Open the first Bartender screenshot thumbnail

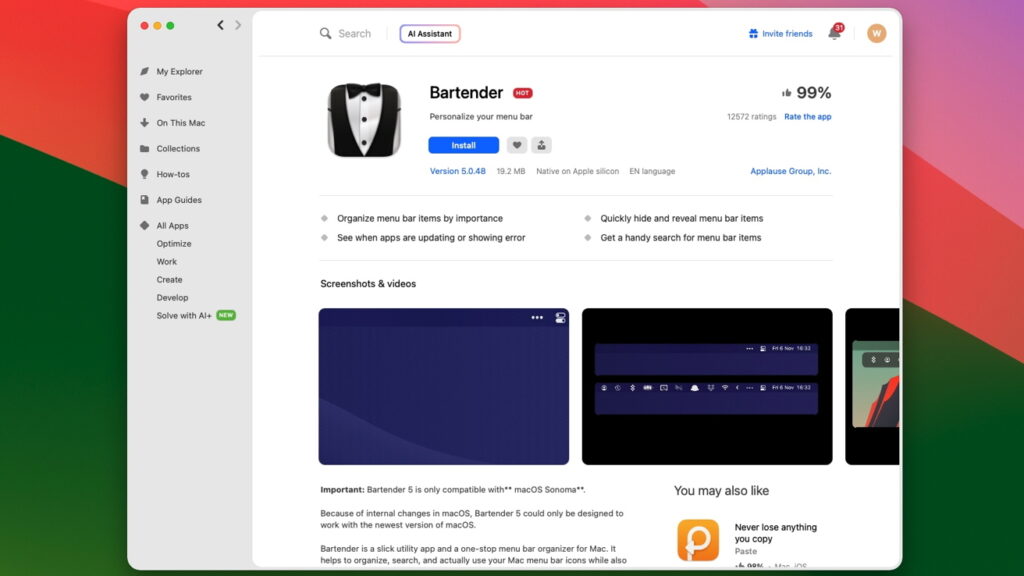click(443, 386)
